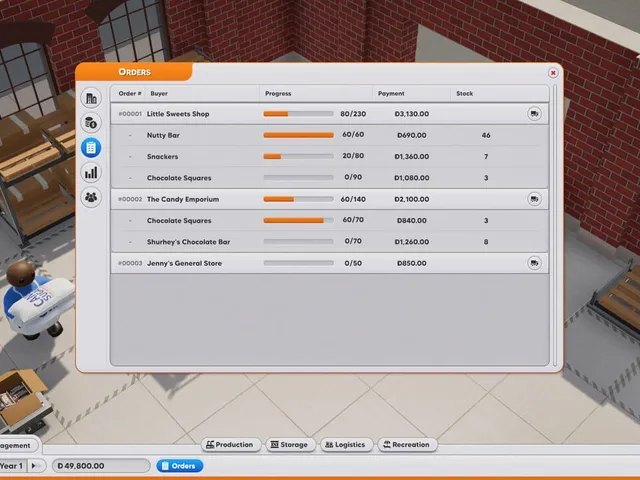The width and height of the screenshot is (640, 480).
Task: Click the Buyer column header
Action: (x=159, y=93)
